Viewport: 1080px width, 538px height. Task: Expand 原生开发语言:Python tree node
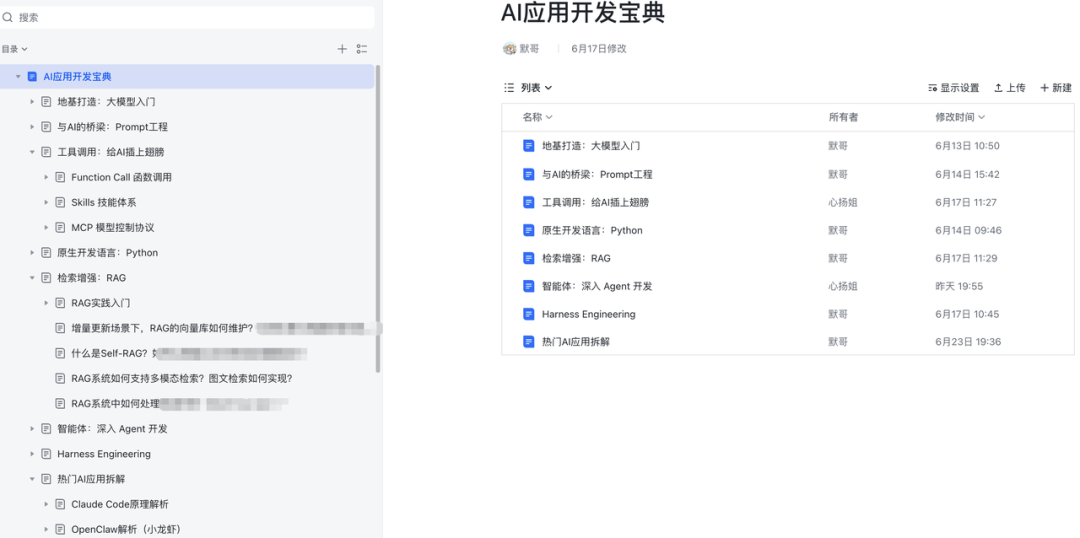pyautogui.click(x=32, y=253)
